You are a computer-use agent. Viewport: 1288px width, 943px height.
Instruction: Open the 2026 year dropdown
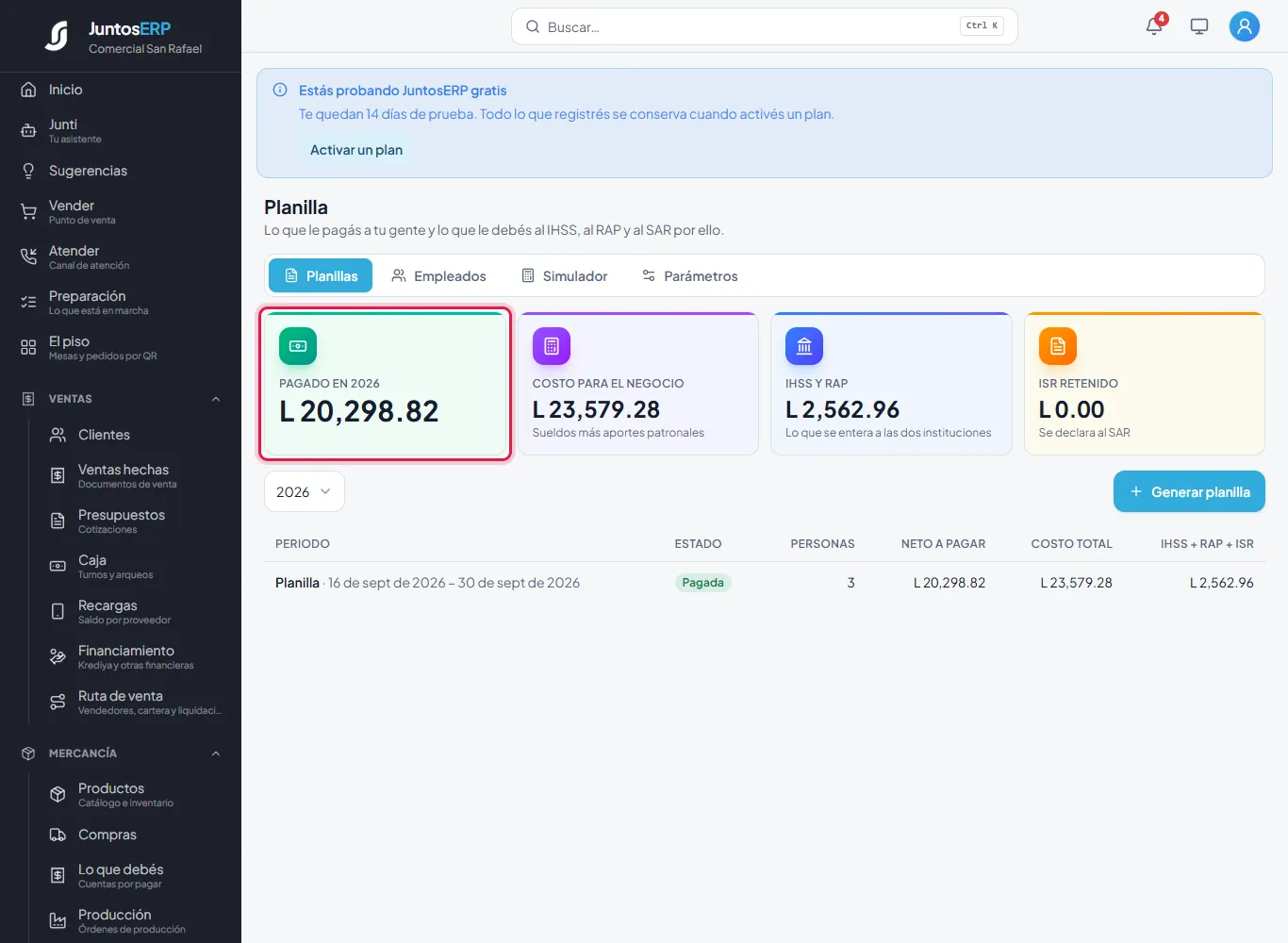304,491
